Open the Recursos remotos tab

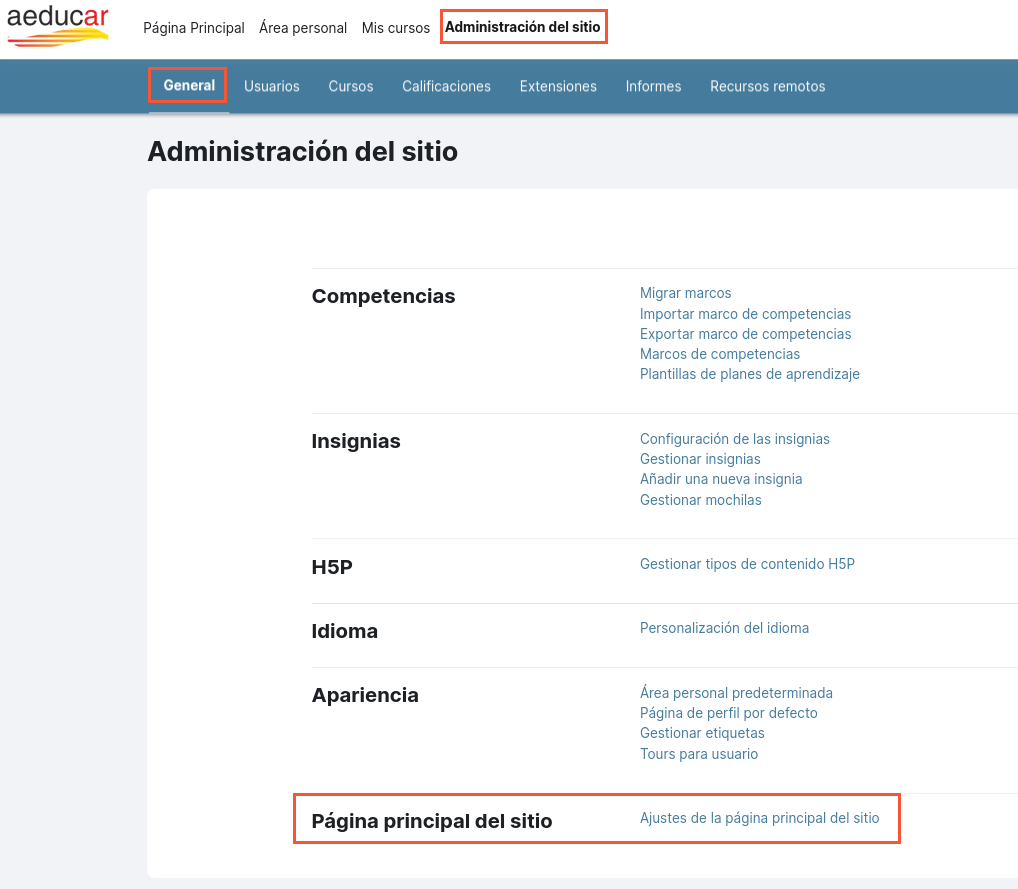coord(767,86)
